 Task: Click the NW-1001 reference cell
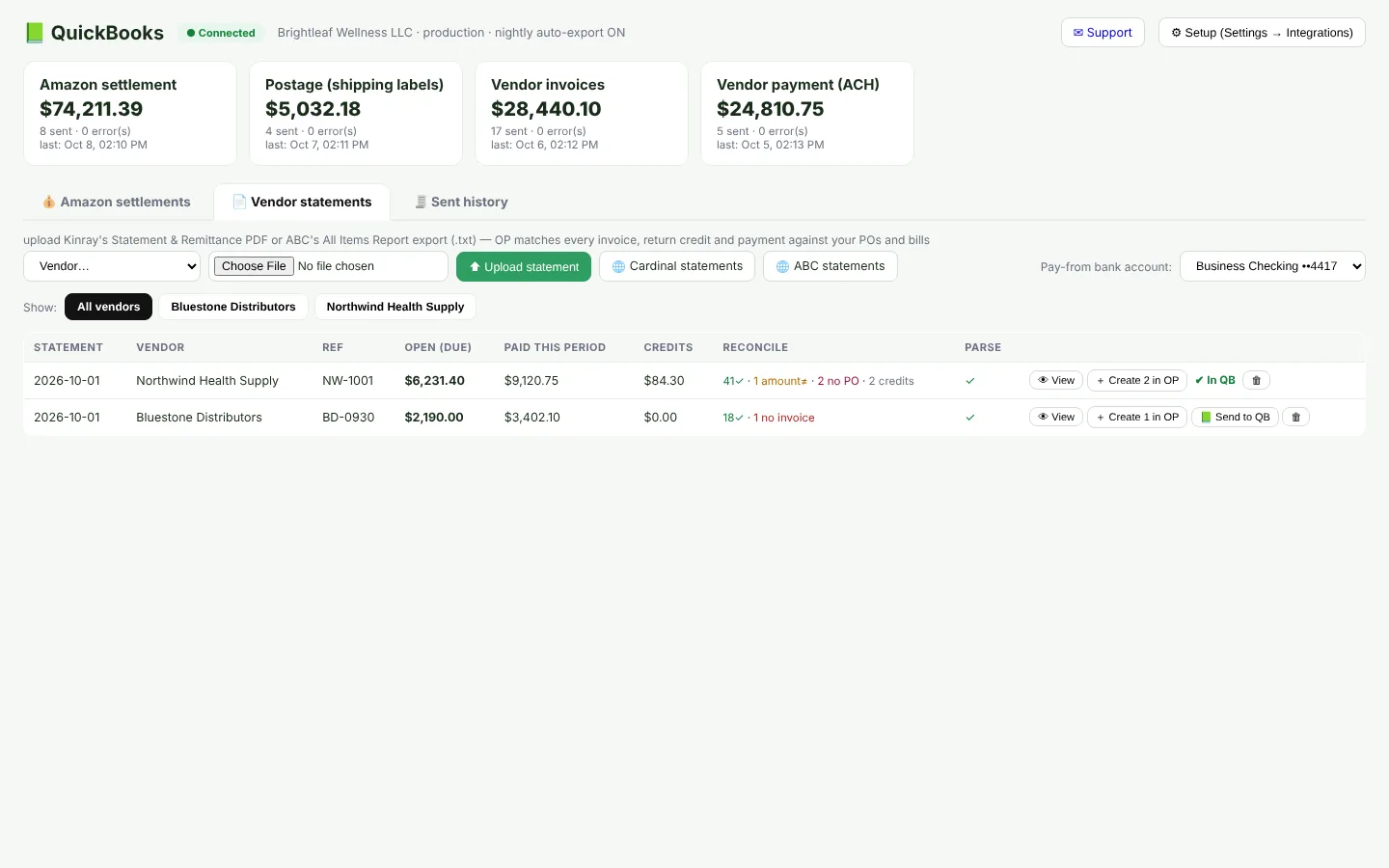347,381
